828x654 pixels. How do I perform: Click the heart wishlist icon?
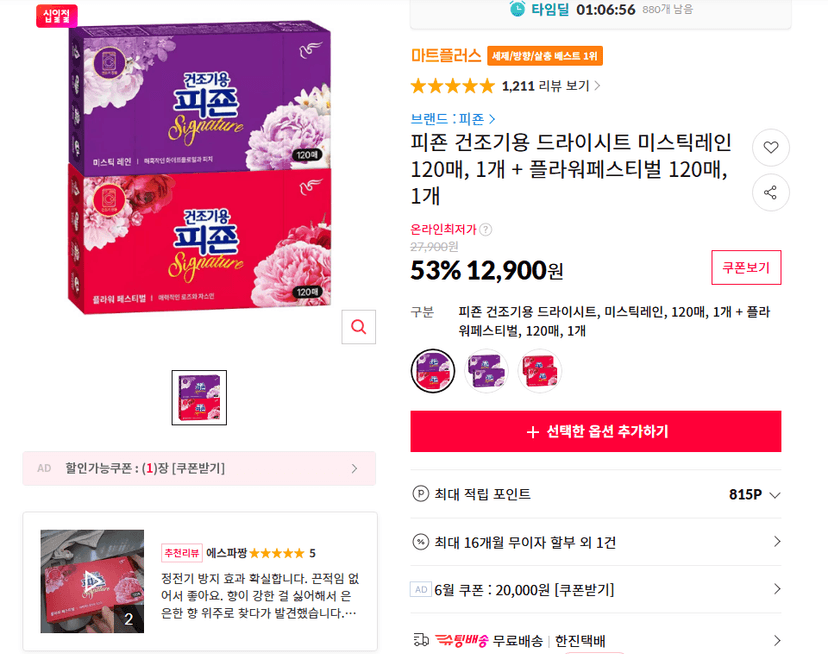(770, 147)
